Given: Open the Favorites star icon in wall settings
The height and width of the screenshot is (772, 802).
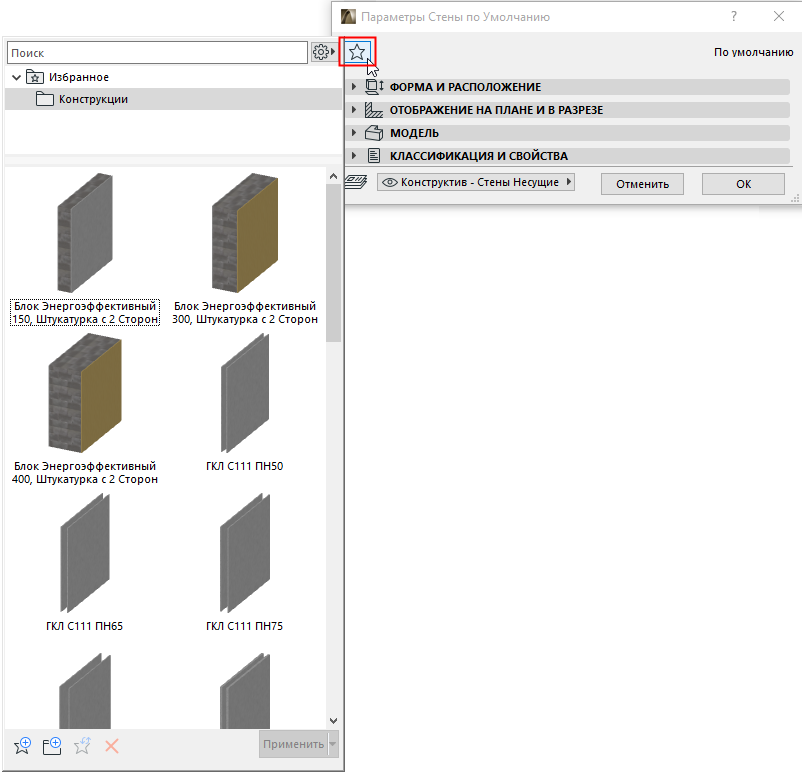Looking at the screenshot, I should [357, 53].
